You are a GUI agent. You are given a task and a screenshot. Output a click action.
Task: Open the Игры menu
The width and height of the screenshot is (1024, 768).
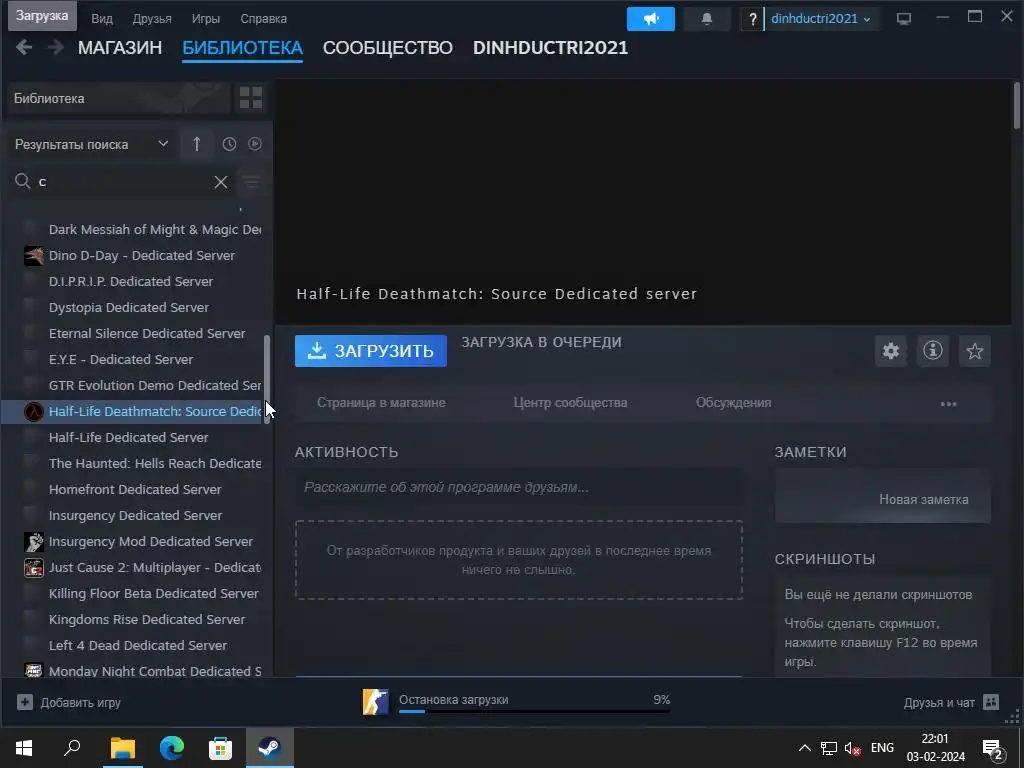[x=206, y=19]
